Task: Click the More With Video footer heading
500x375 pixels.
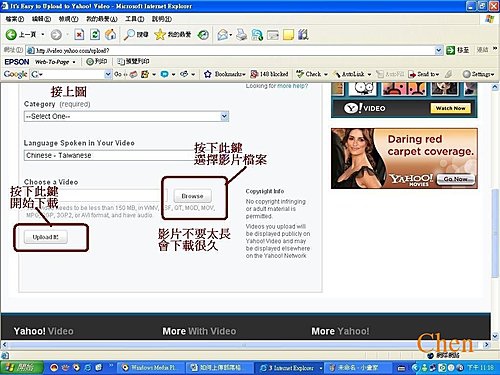Action: [x=199, y=331]
